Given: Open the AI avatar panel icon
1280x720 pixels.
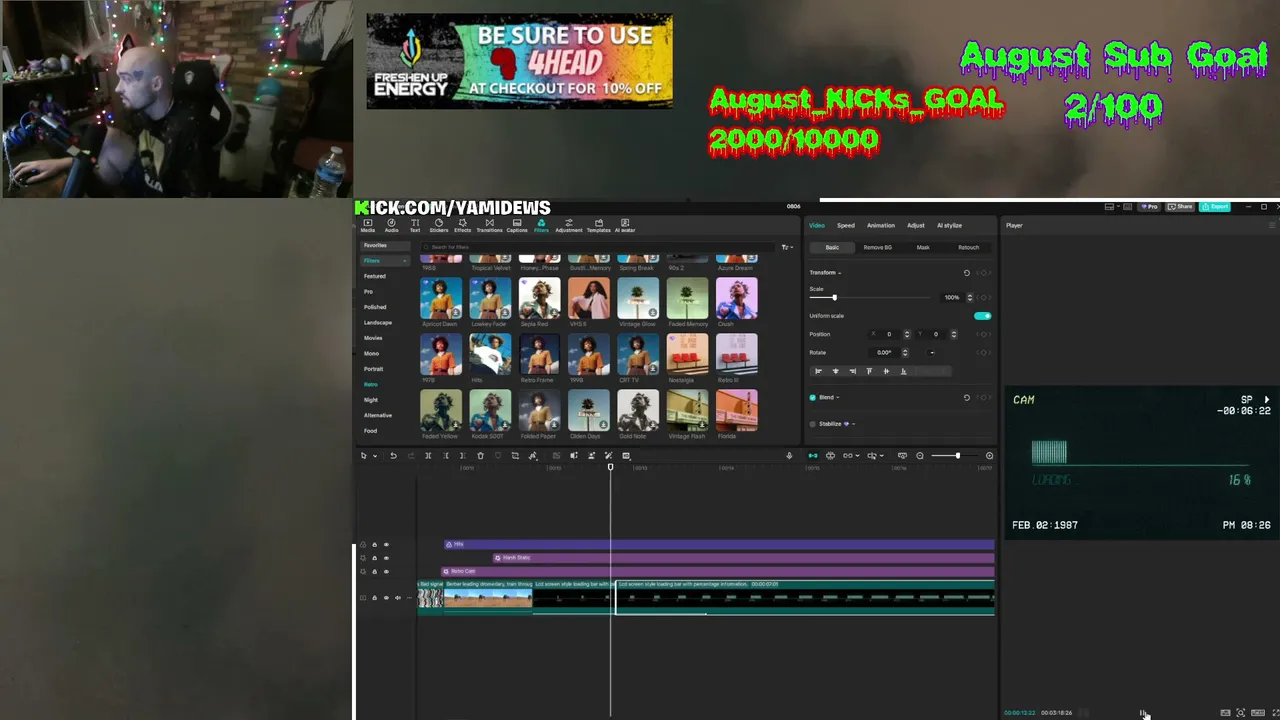Looking at the screenshot, I should 625,225.
